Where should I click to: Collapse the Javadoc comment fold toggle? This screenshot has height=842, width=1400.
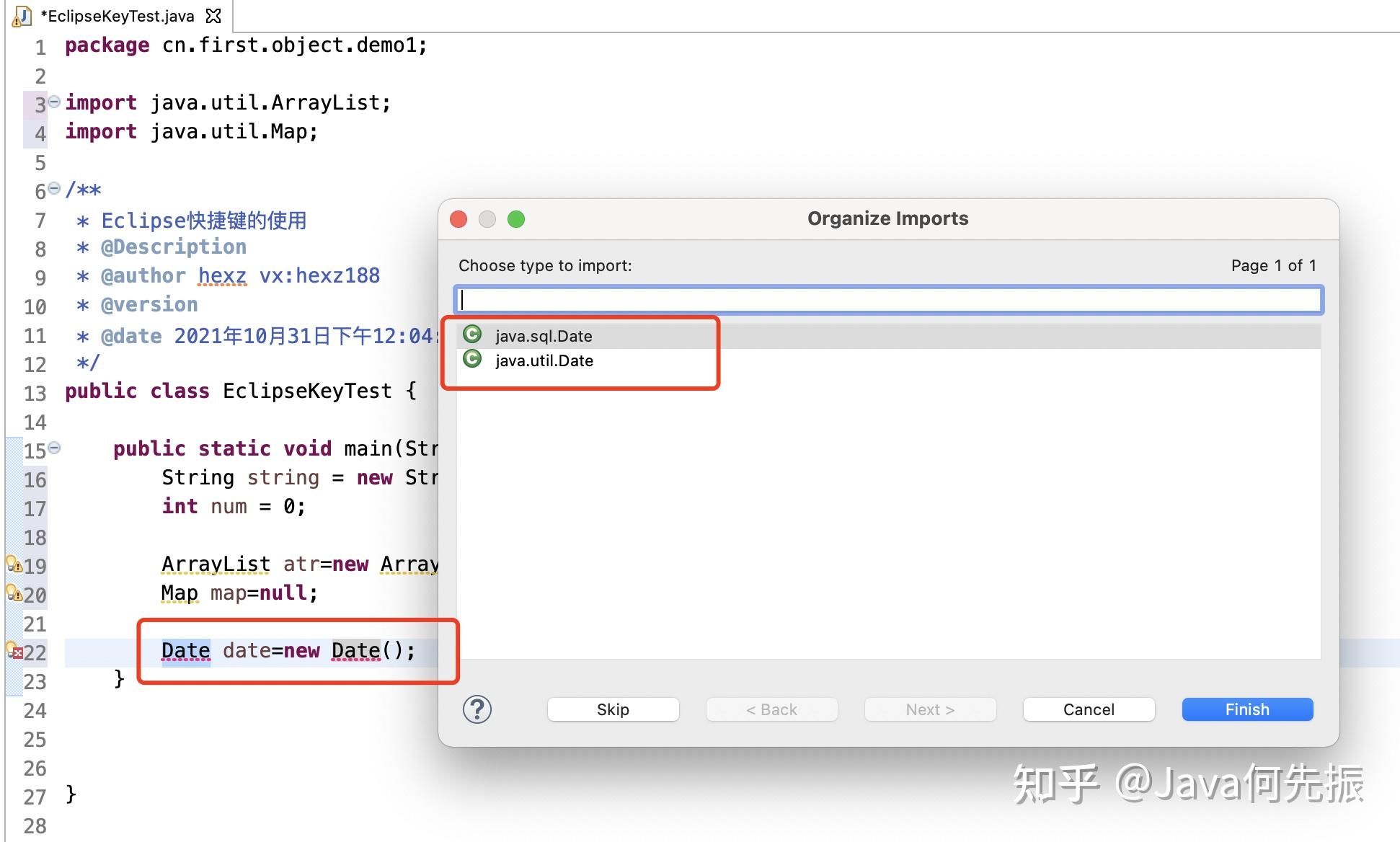(54, 189)
